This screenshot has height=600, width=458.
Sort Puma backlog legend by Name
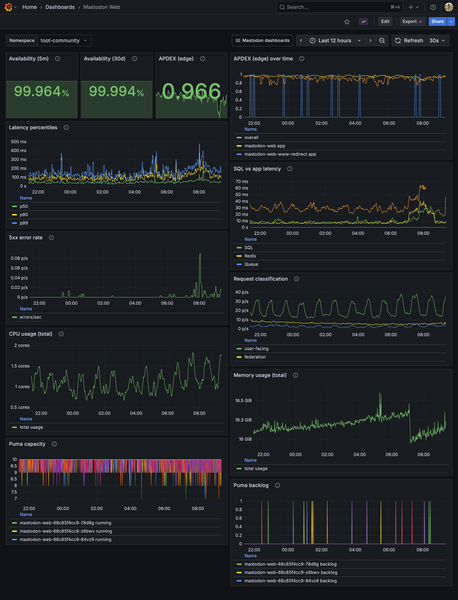tap(250, 556)
